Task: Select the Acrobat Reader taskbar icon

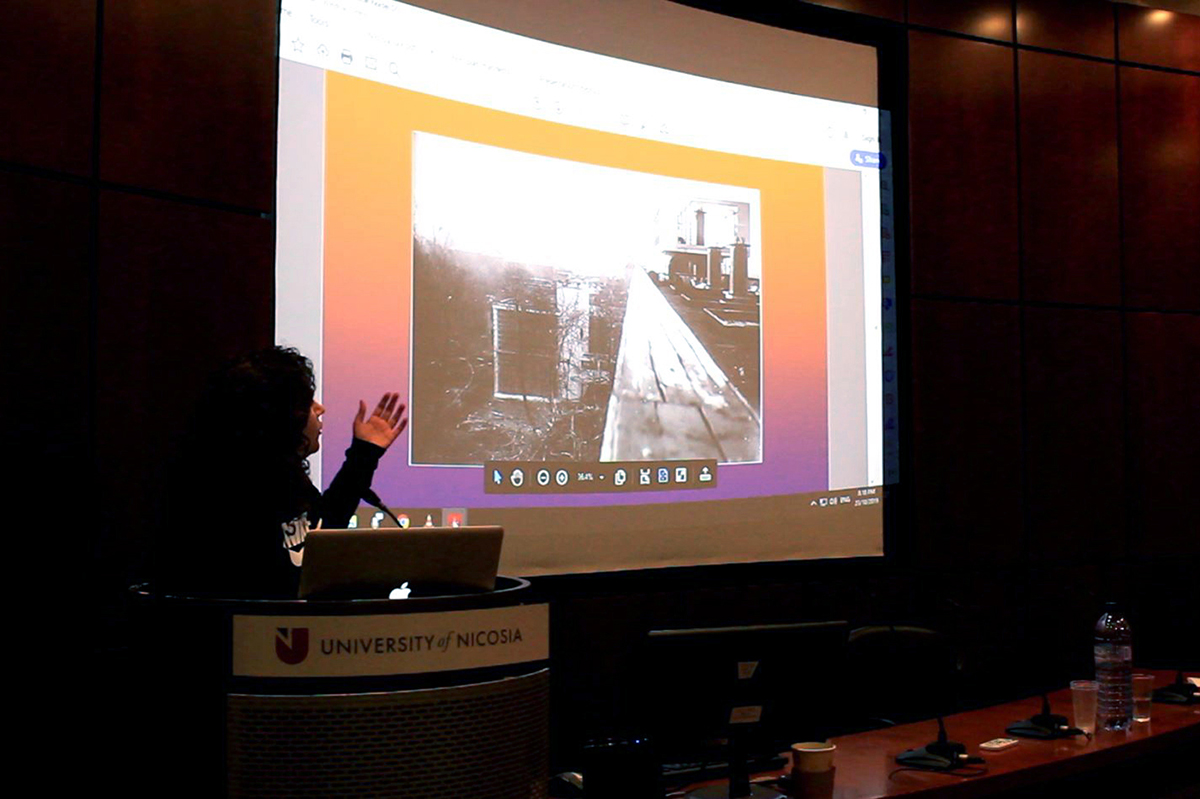Action: [x=454, y=518]
